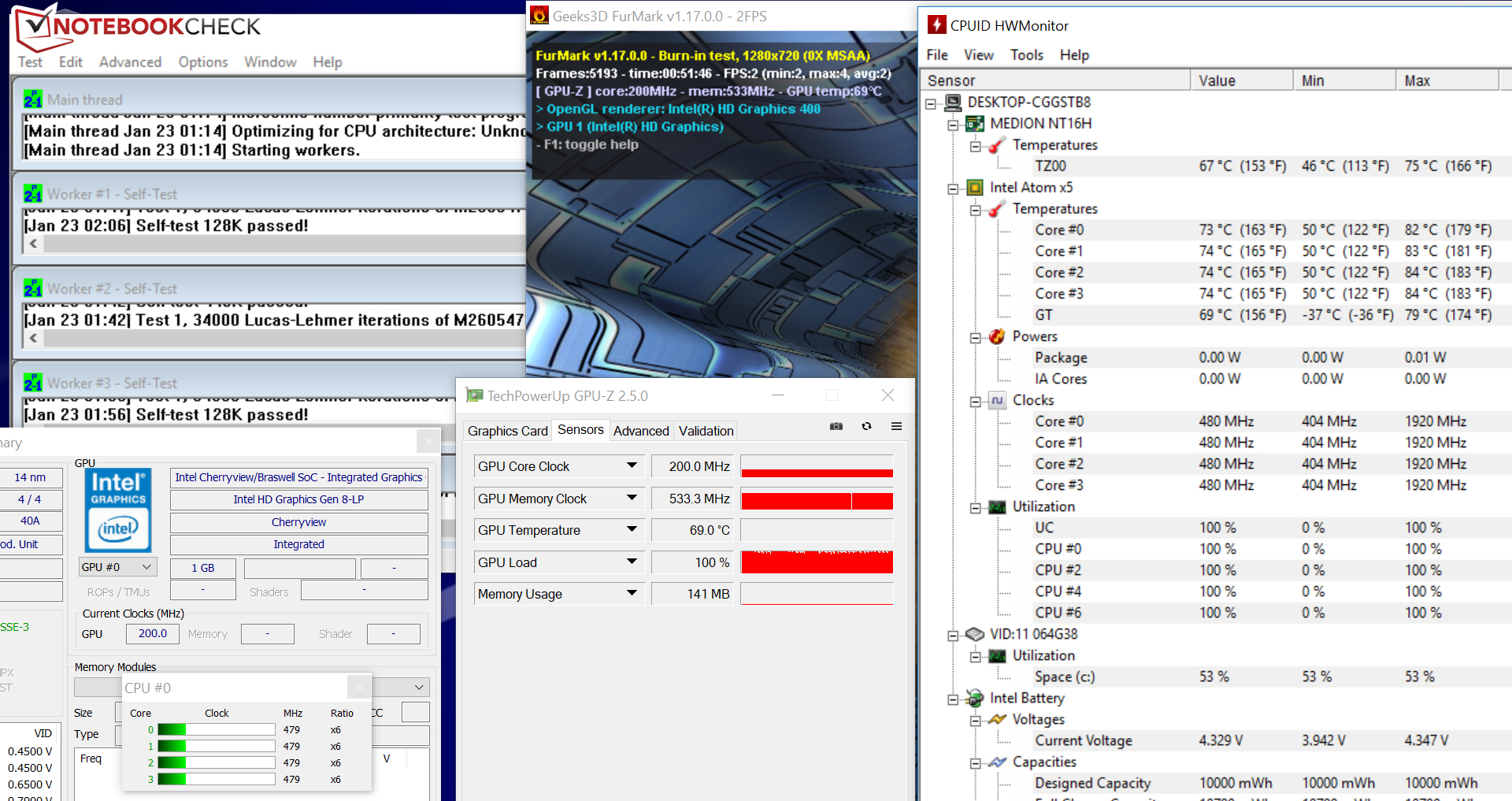This screenshot has height=801, width=1512.
Task: Collapse the Clocks tree node
Action: pyautogui.click(x=975, y=401)
